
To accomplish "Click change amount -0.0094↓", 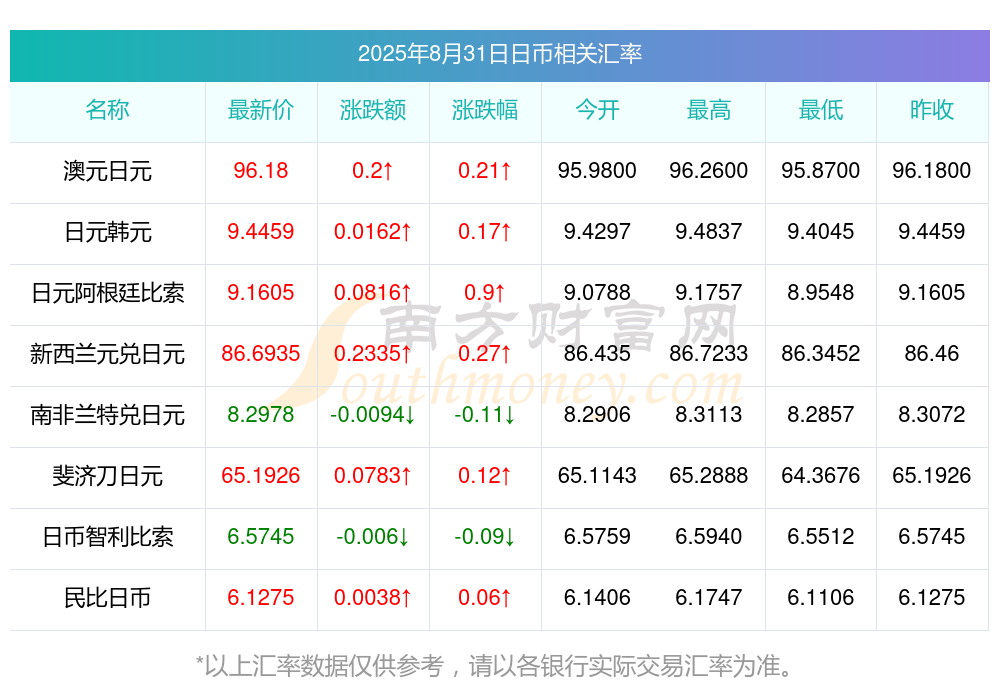I will click(373, 415).
